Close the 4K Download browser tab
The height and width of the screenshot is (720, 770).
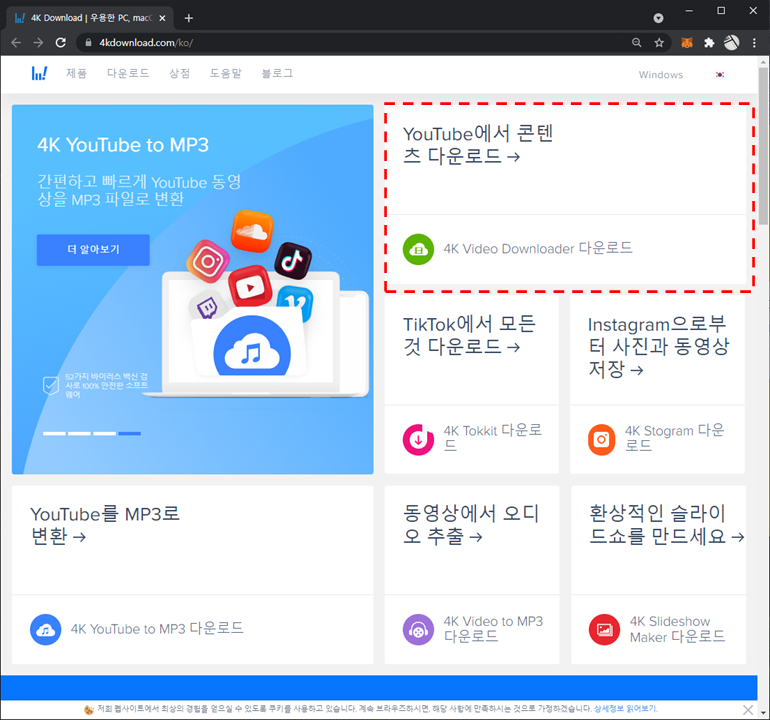tap(163, 18)
